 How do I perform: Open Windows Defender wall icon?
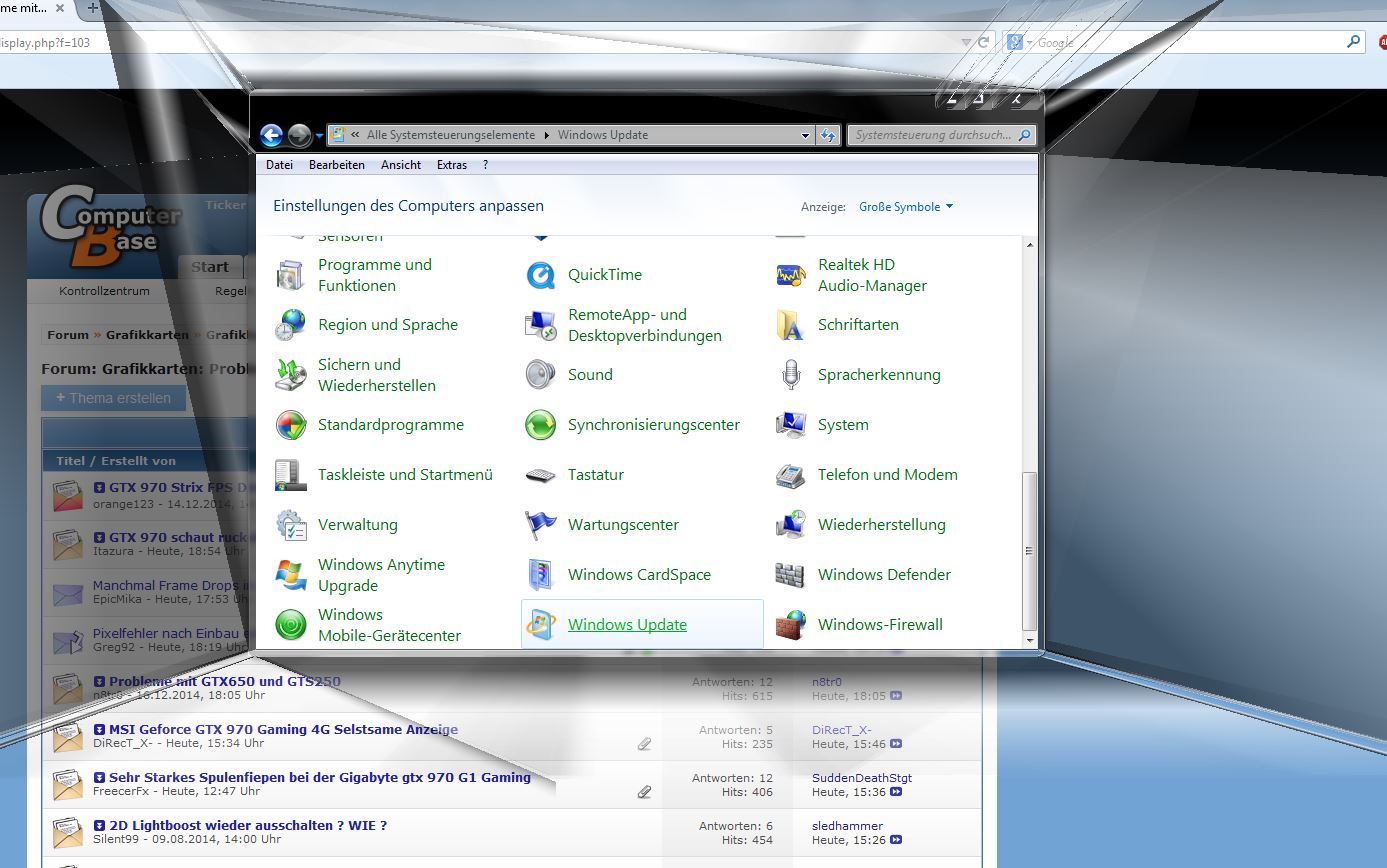point(791,575)
